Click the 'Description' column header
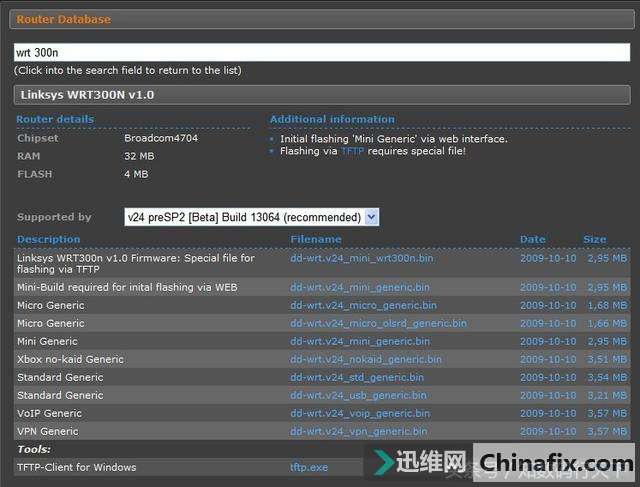Viewport: 640px width, 487px height. tap(49, 239)
